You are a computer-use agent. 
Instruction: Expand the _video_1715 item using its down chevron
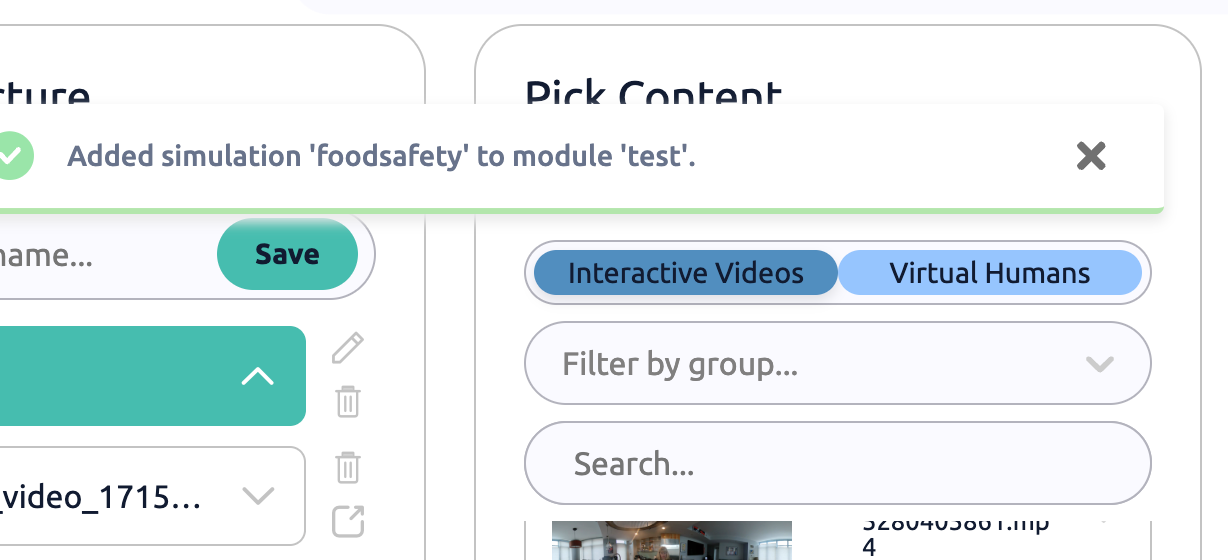coord(258,496)
